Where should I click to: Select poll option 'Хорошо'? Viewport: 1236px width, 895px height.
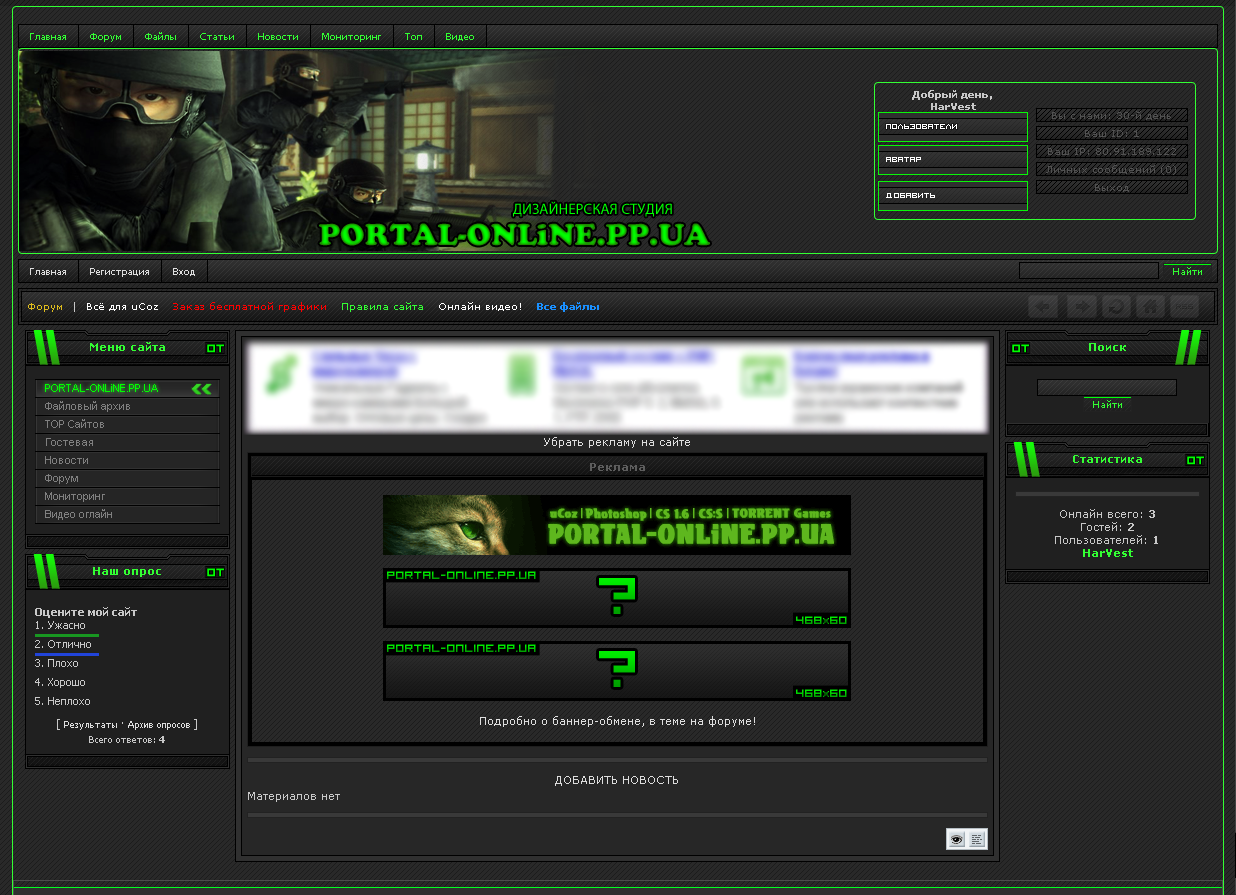66,682
